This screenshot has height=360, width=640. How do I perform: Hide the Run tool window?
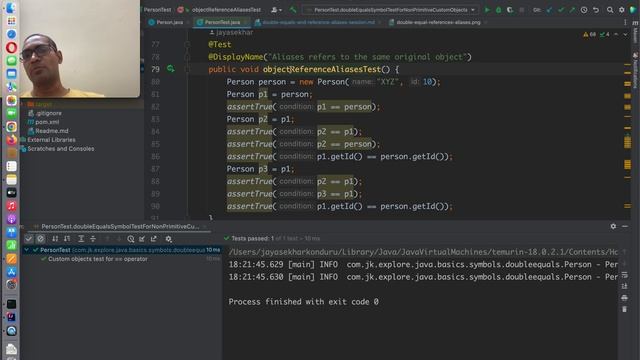coord(625,226)
